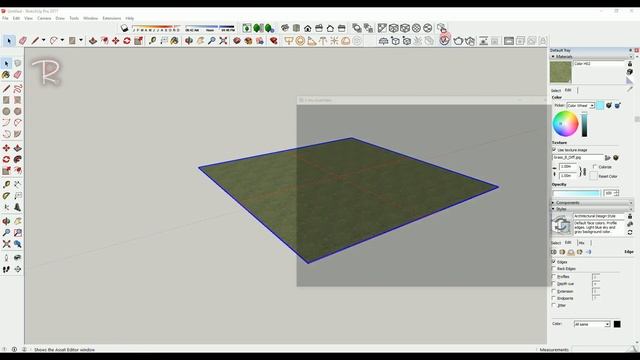Browse for texture image file icon

click(608, 158)
